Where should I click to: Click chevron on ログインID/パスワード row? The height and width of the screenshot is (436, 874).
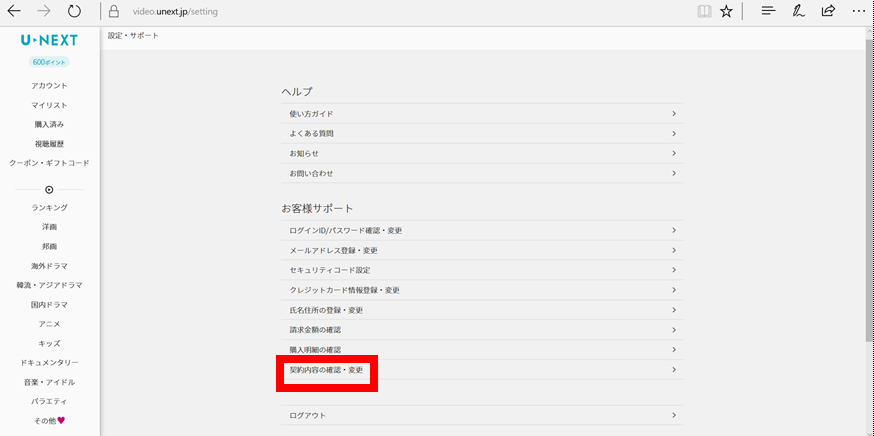pyautogui.click(x=674, y=230)
